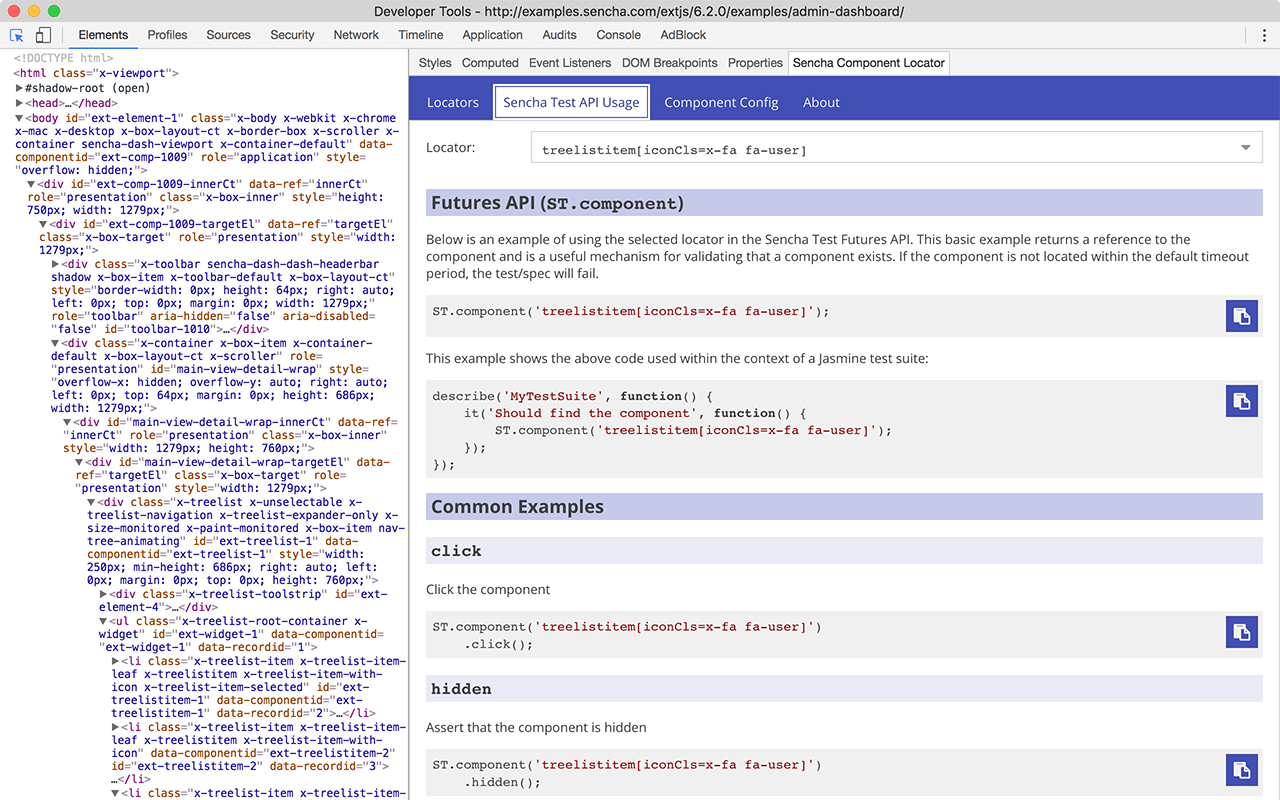This screenshot has height=800, width=1280.
Task: Open the Locator dropdown arrow
Action: (x=1246, y=148)
